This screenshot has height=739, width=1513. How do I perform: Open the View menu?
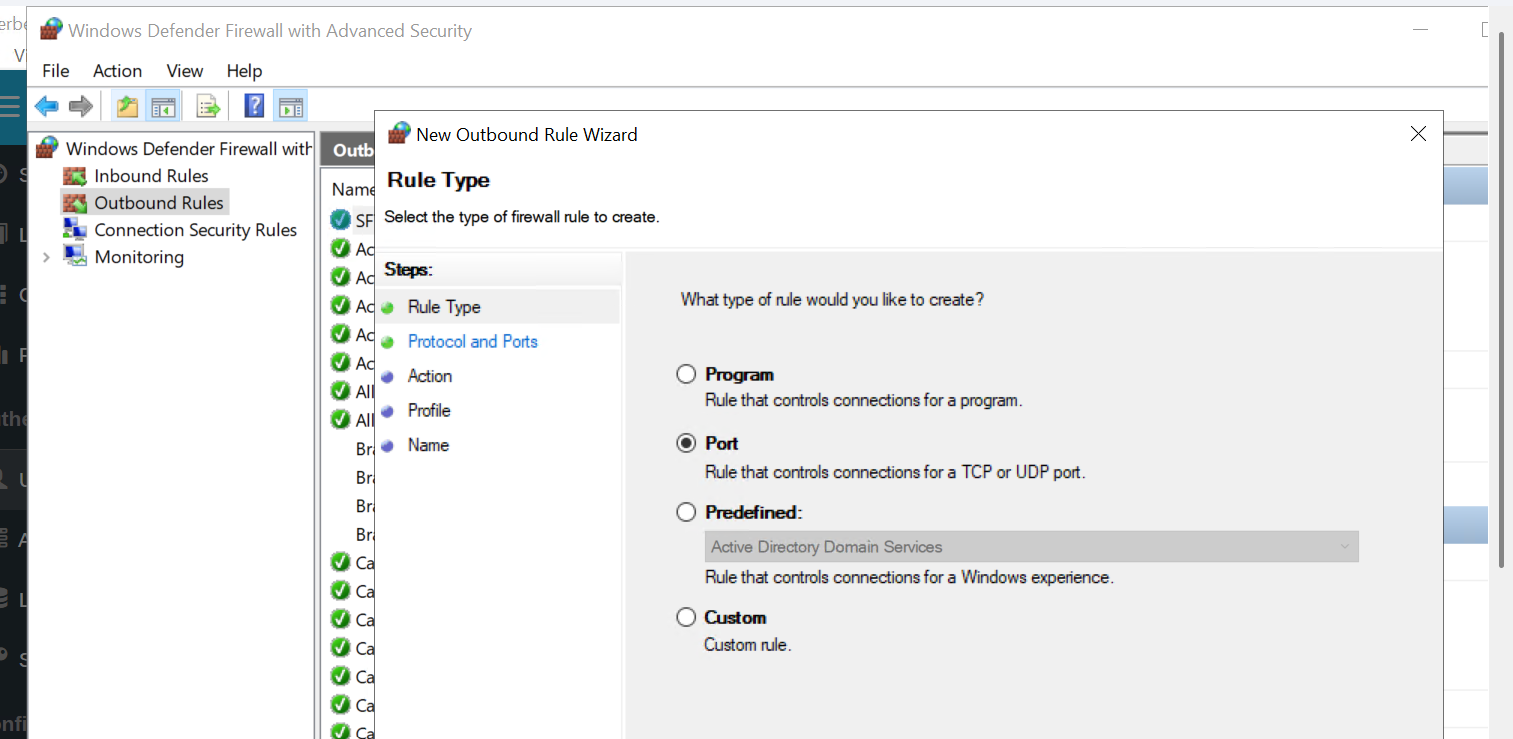[185, 70]
